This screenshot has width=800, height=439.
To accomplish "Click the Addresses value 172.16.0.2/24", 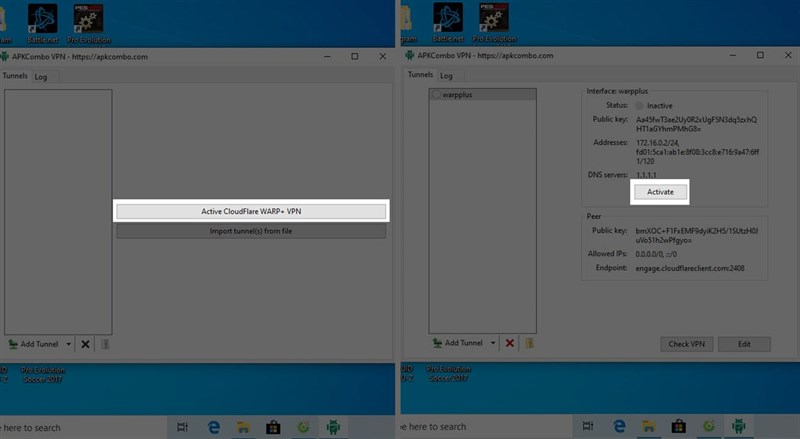I will (x=658, y=143).
